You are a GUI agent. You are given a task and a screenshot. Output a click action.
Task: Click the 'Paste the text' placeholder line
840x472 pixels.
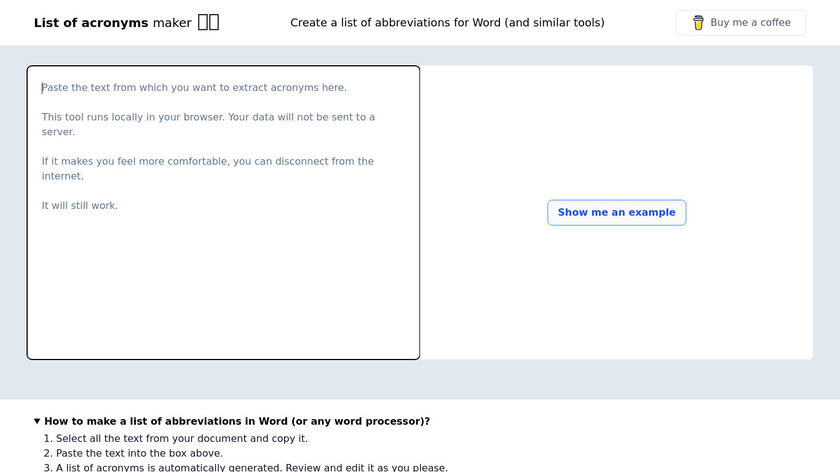tap(194, 88)
